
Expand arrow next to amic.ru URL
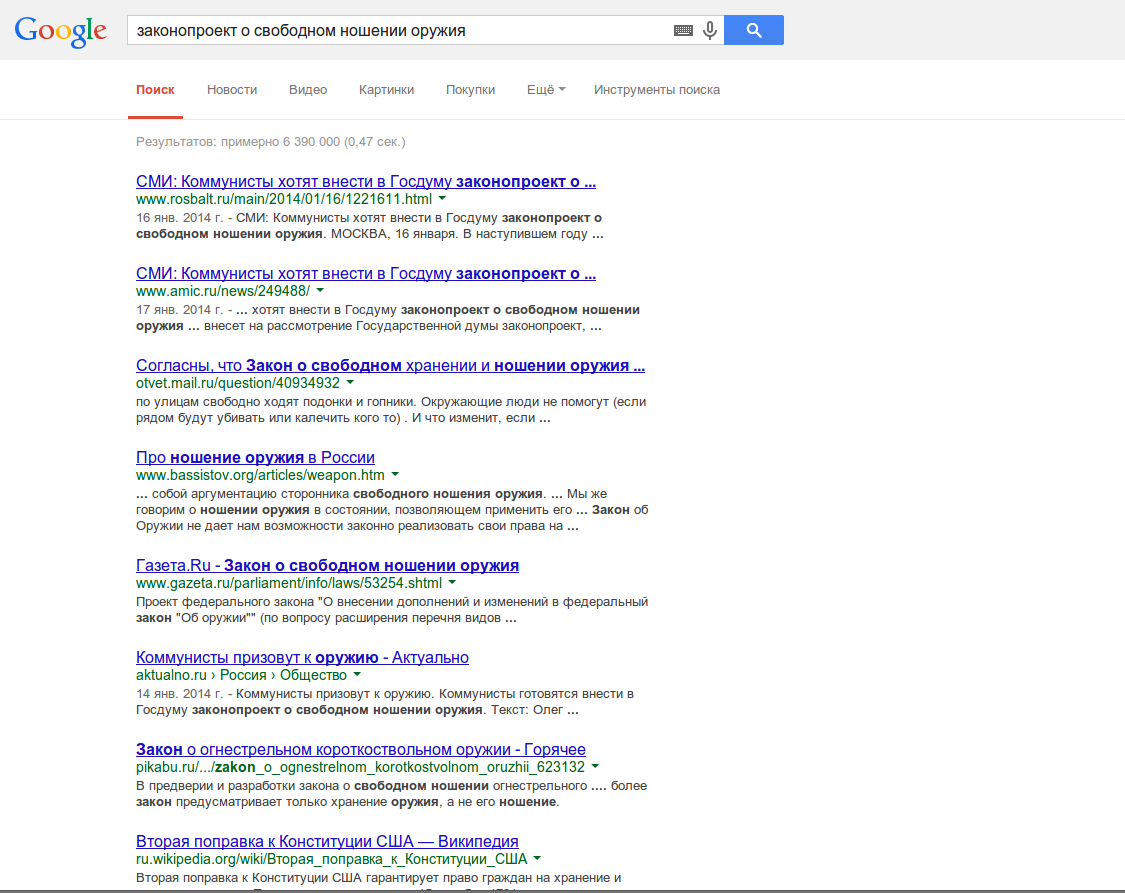pyautogui.click(x=320, y=290)
